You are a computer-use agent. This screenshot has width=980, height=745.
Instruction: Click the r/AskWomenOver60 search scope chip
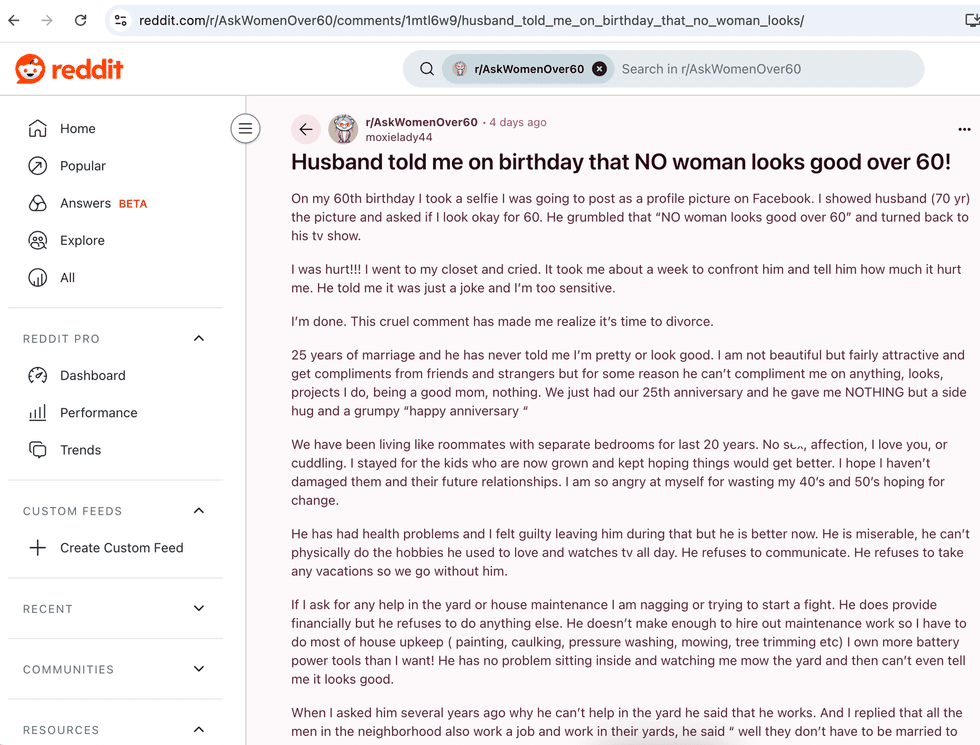(528, 69)
